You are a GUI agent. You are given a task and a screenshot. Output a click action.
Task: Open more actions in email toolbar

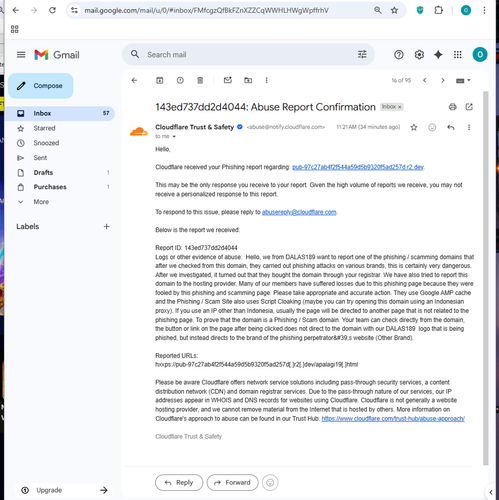pos(266,80)
